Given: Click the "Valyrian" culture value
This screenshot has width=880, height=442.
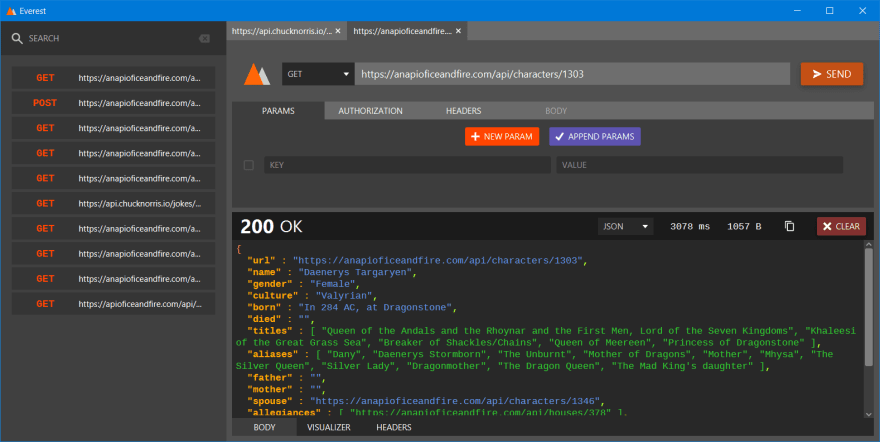Looking at the screenshot, I should click(344, 296).
